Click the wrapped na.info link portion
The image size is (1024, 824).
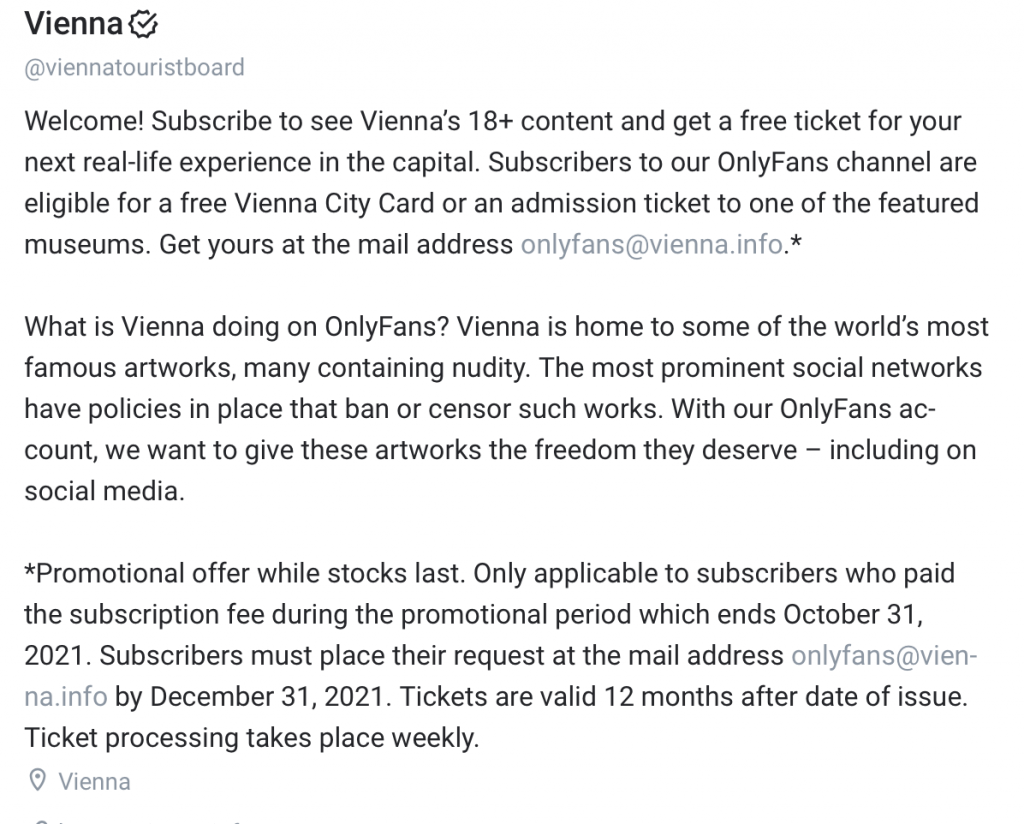pyautogui.click(x=66, y=697)
